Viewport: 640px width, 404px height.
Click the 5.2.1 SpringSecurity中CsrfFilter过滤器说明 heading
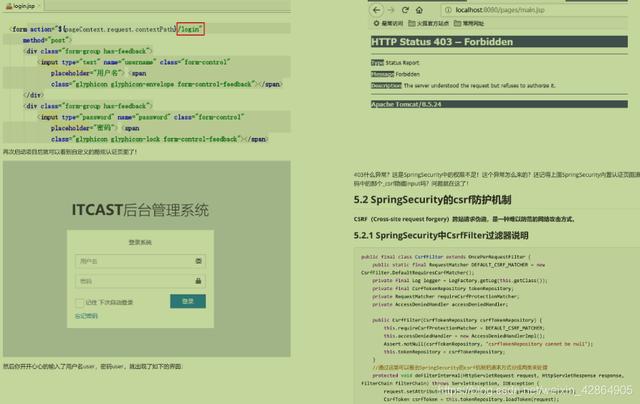point(441,235)
